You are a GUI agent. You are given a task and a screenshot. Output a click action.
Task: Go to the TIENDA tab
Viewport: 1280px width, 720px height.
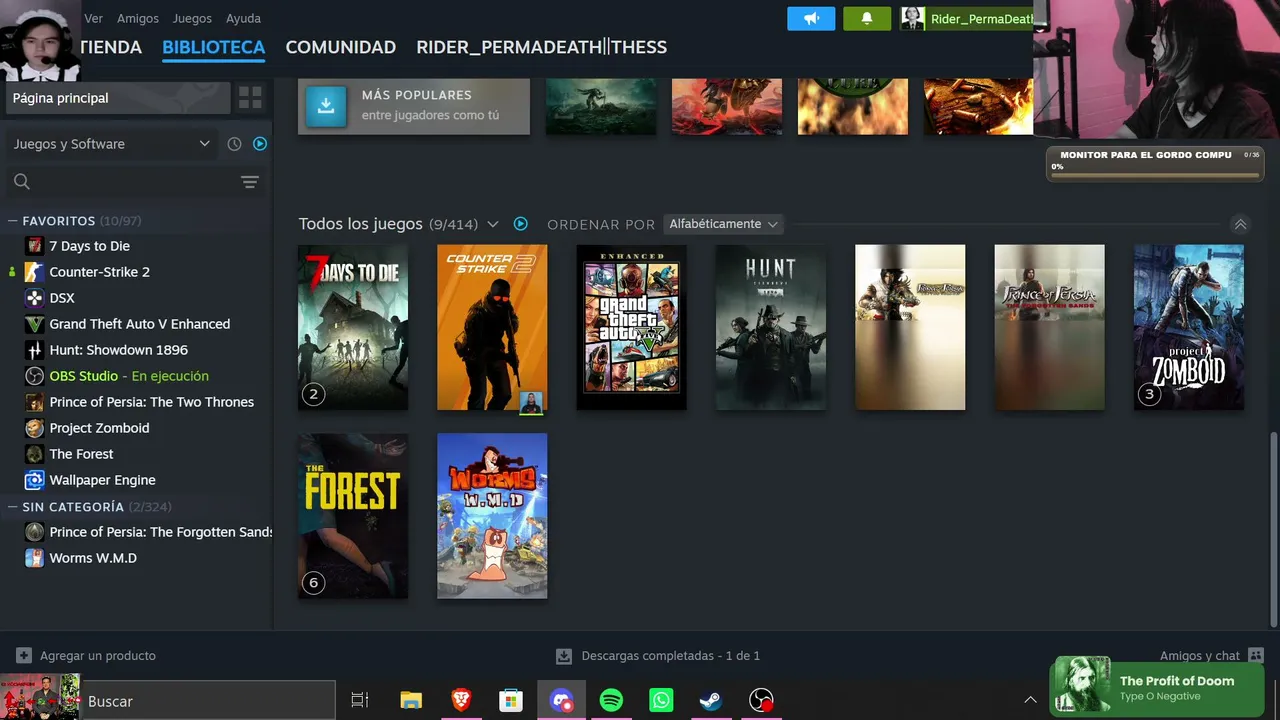click(111, 47)
